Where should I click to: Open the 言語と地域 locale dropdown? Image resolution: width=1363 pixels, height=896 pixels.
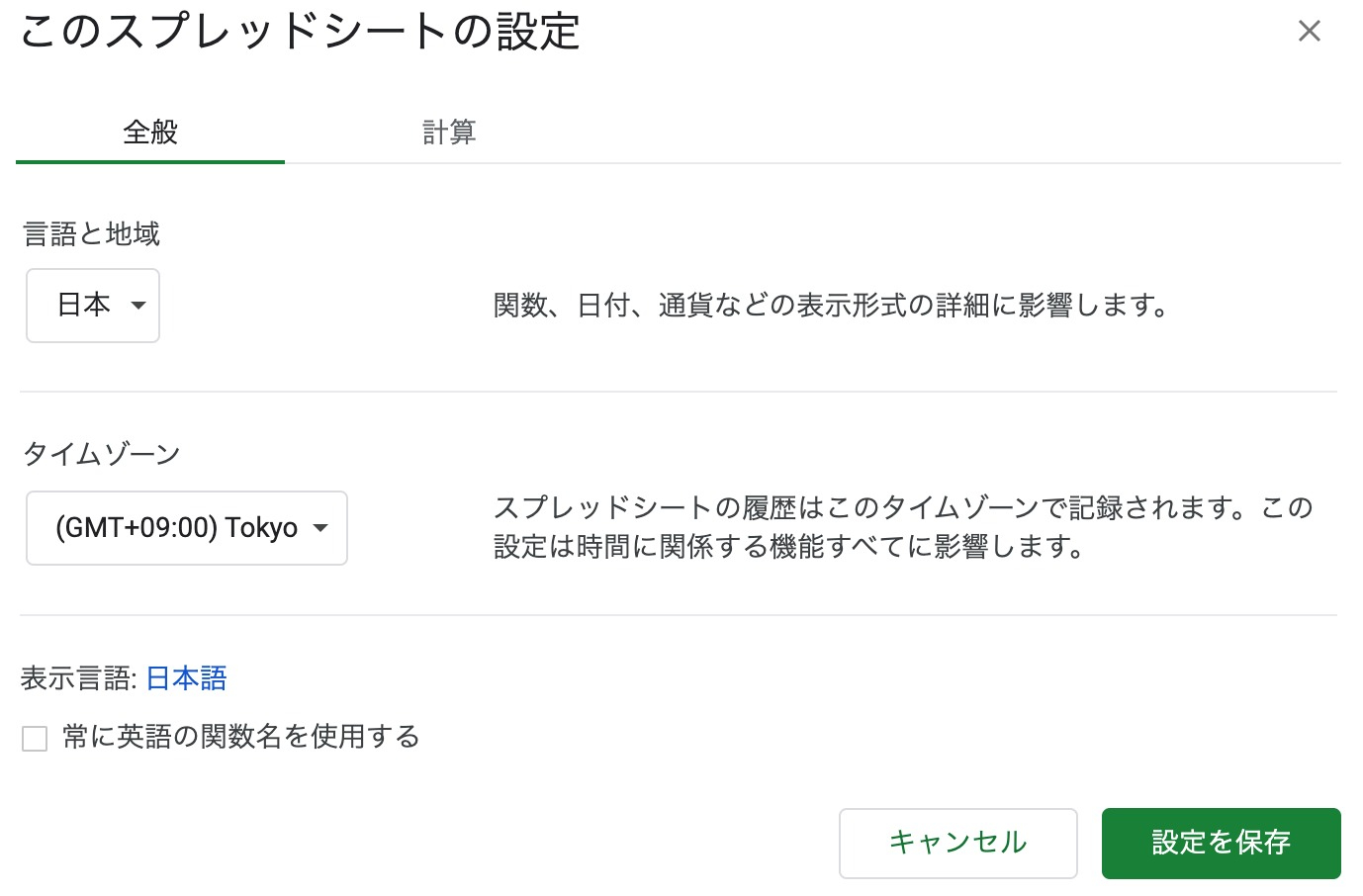coord(92,306)
